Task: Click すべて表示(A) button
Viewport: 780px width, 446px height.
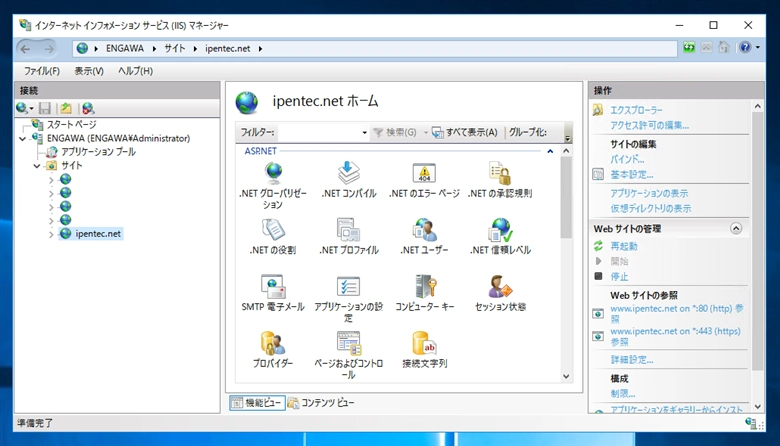Action: 465,132
